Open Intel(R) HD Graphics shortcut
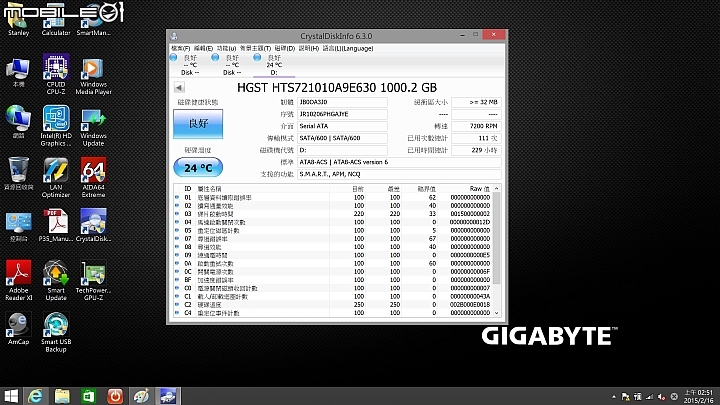Screen dimensions: 720x405 tap(56, 126)
